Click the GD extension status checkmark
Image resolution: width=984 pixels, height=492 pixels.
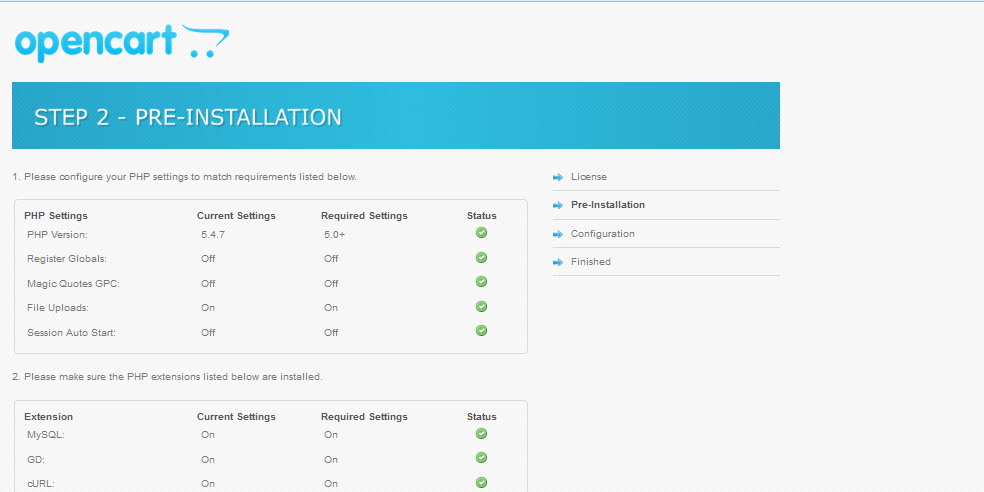481,458
